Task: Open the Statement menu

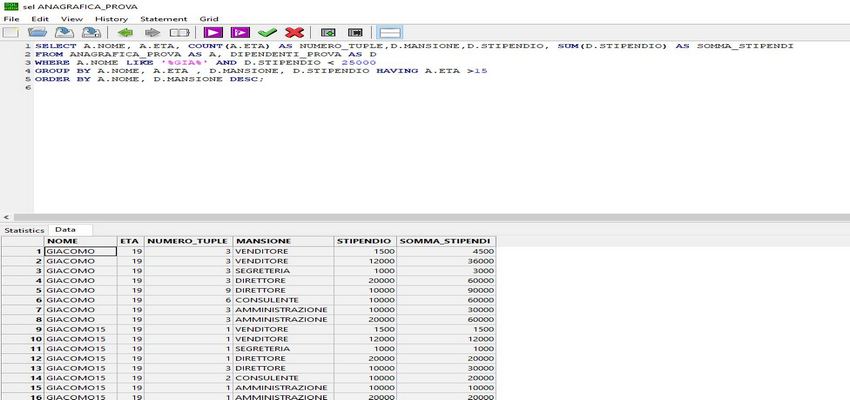Action: [x=164, y=19]
